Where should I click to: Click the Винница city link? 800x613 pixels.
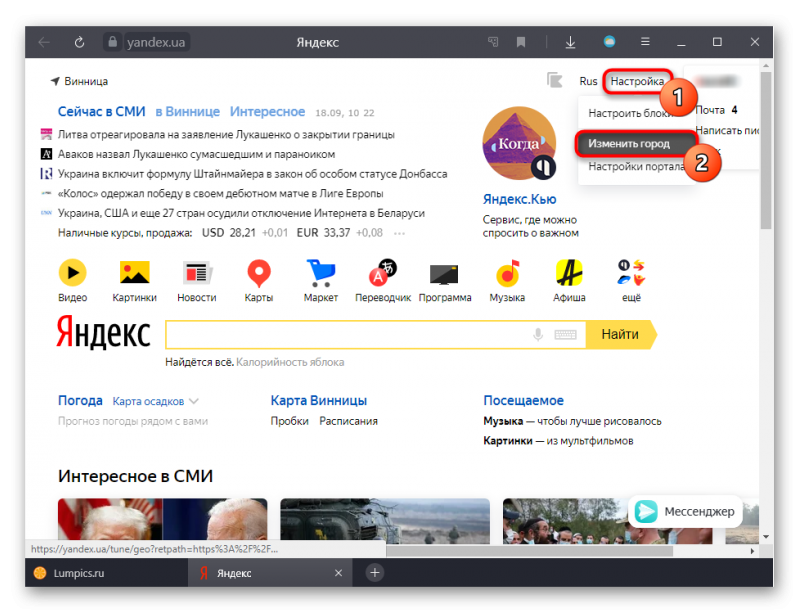86,81
